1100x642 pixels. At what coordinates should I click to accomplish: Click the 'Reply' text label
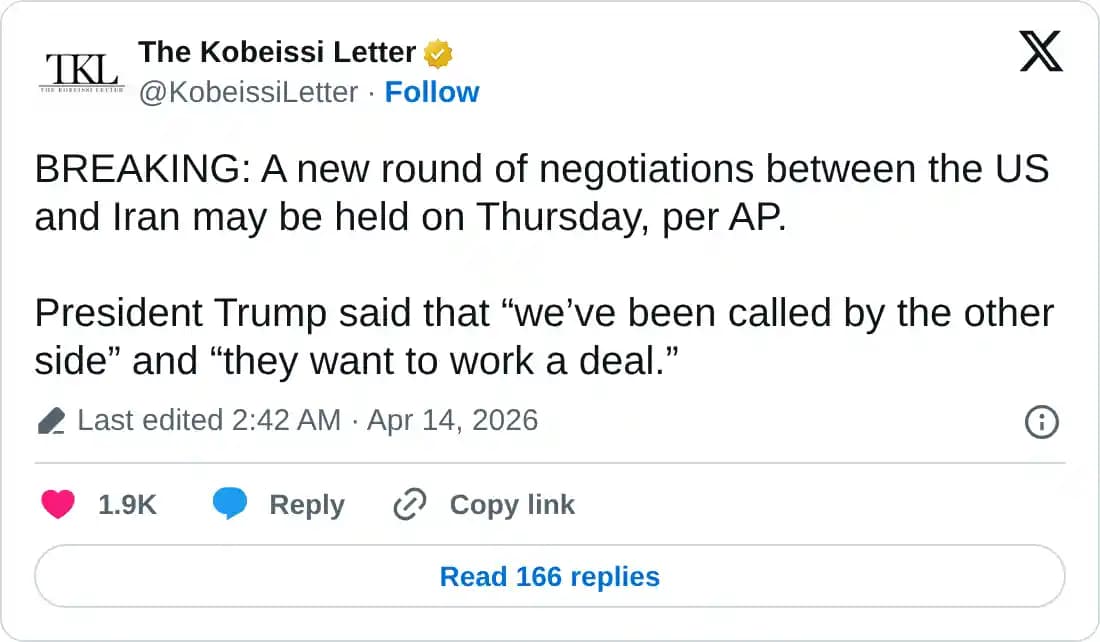(x=307, y=505)
